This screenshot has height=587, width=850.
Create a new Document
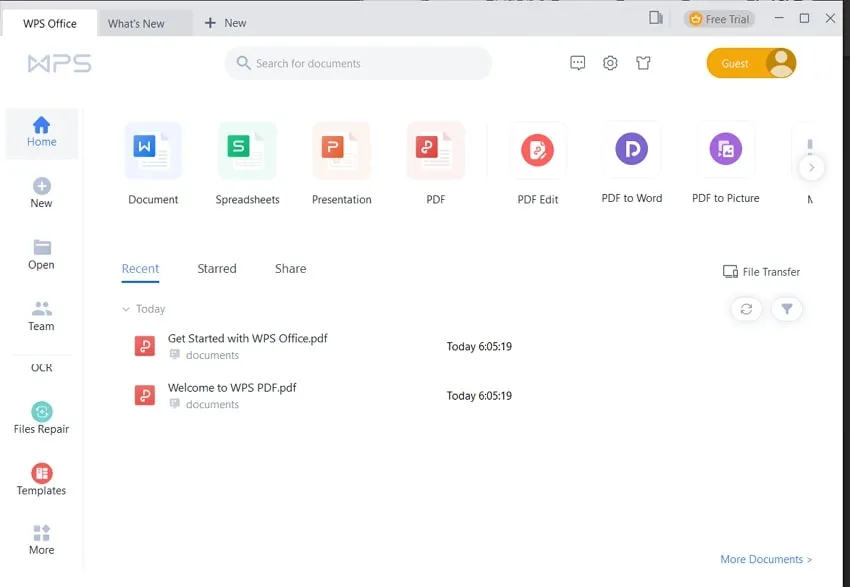coord(153,164)
